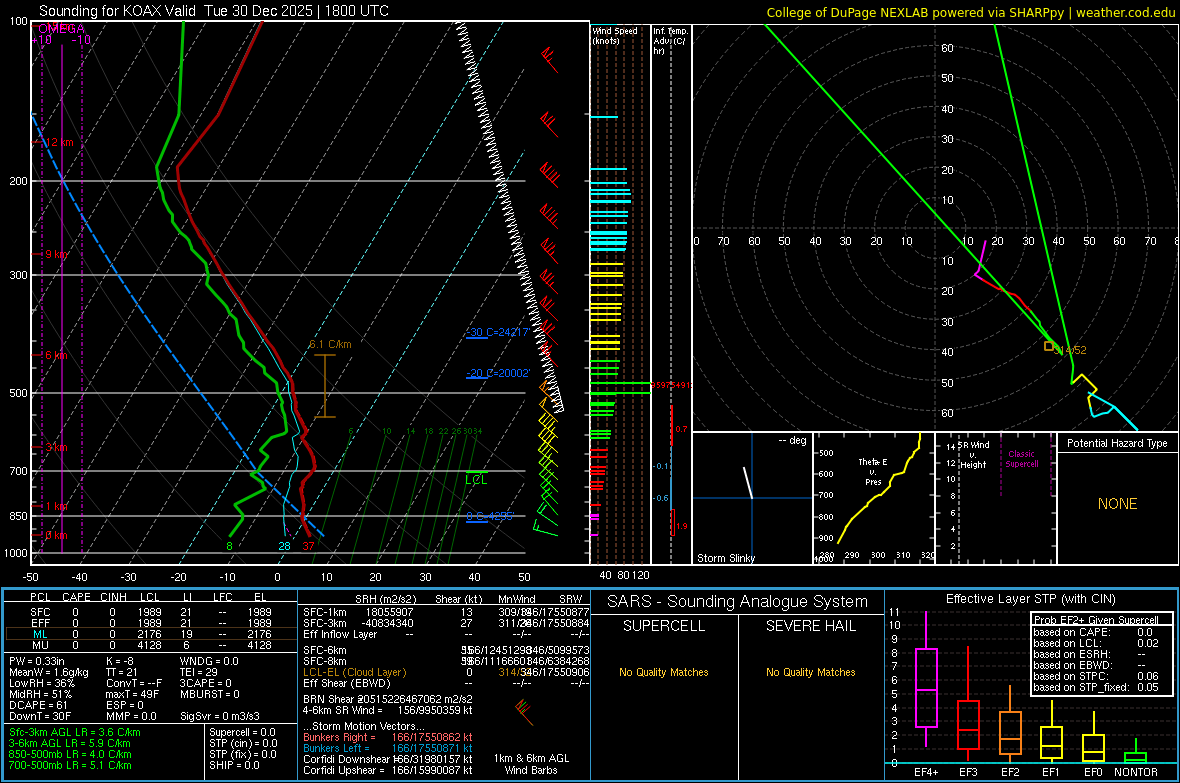Click the '0 C=4235'' freezing level label
Viewport: 1180px width, 783px height.
point(490,516)
